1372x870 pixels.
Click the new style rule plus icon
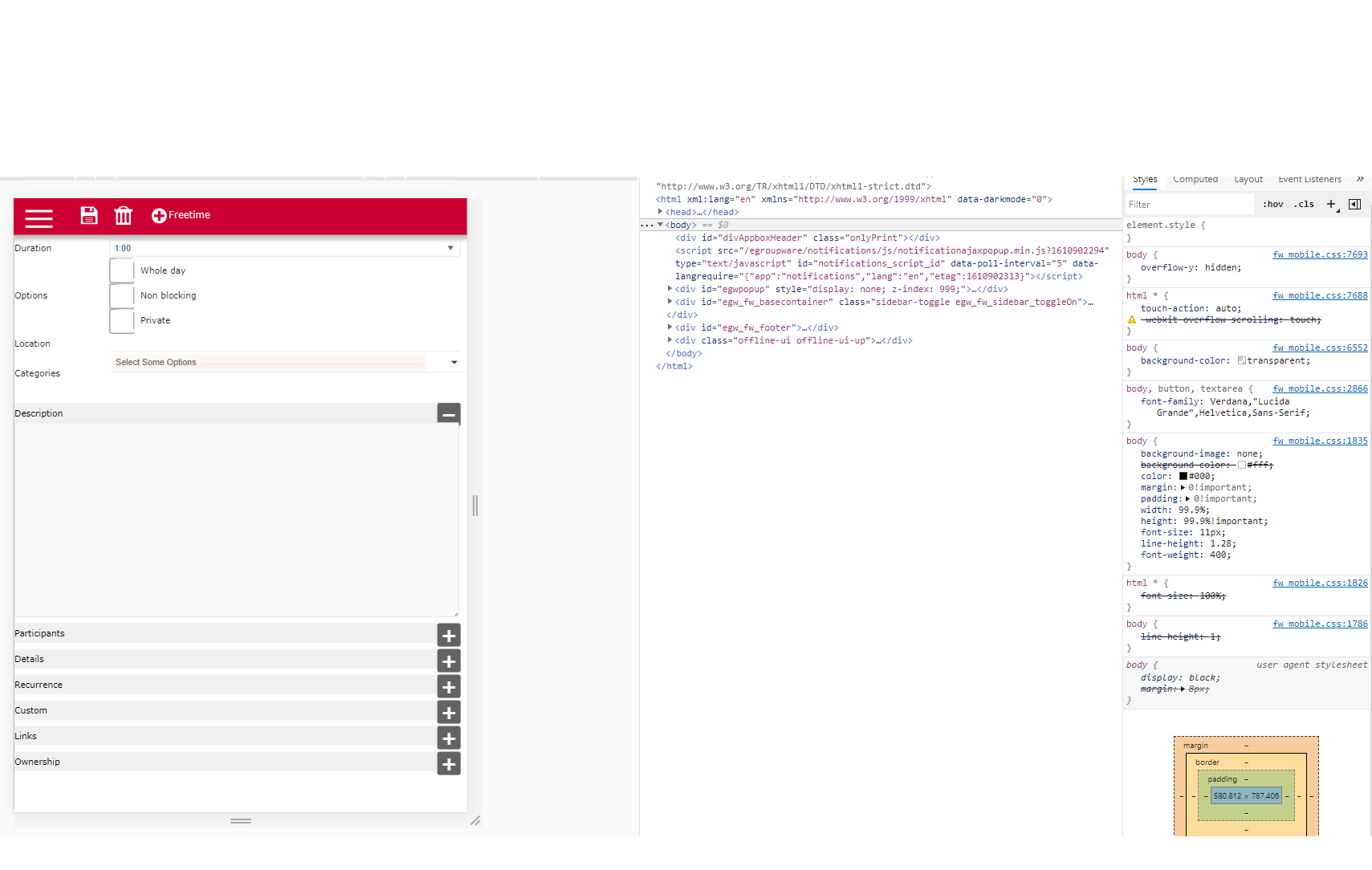coord(1331,205)
